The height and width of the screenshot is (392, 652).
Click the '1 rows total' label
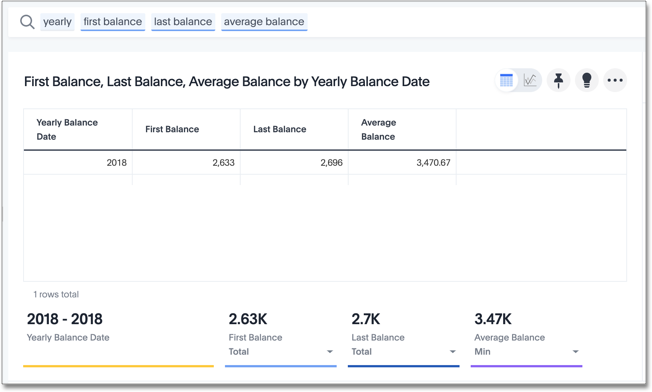[x=56, y=294]
